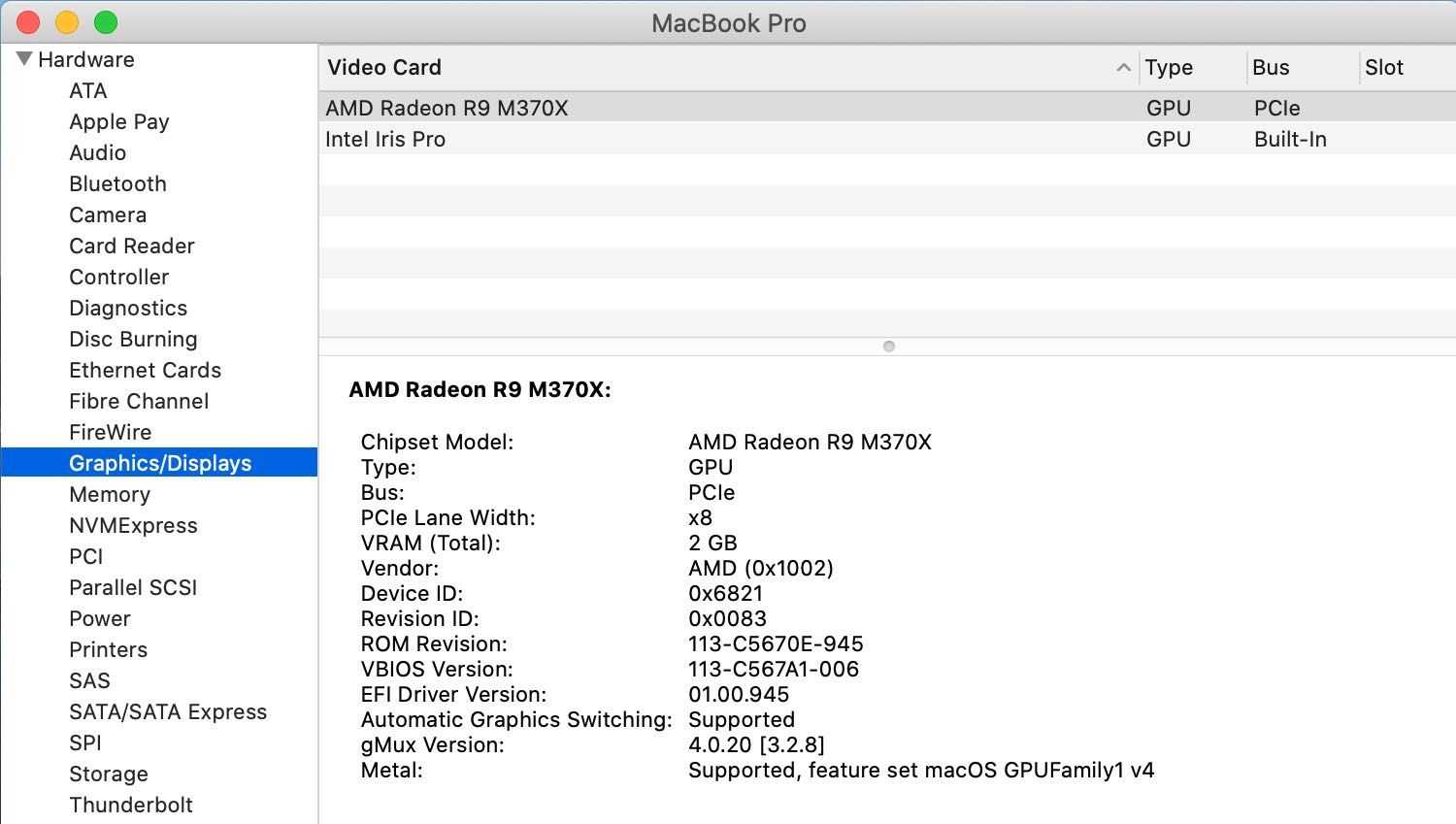Viewport: 1456px width, 824px height.
Task: Click the window title MacBook Pro
Action: (728, 23)
